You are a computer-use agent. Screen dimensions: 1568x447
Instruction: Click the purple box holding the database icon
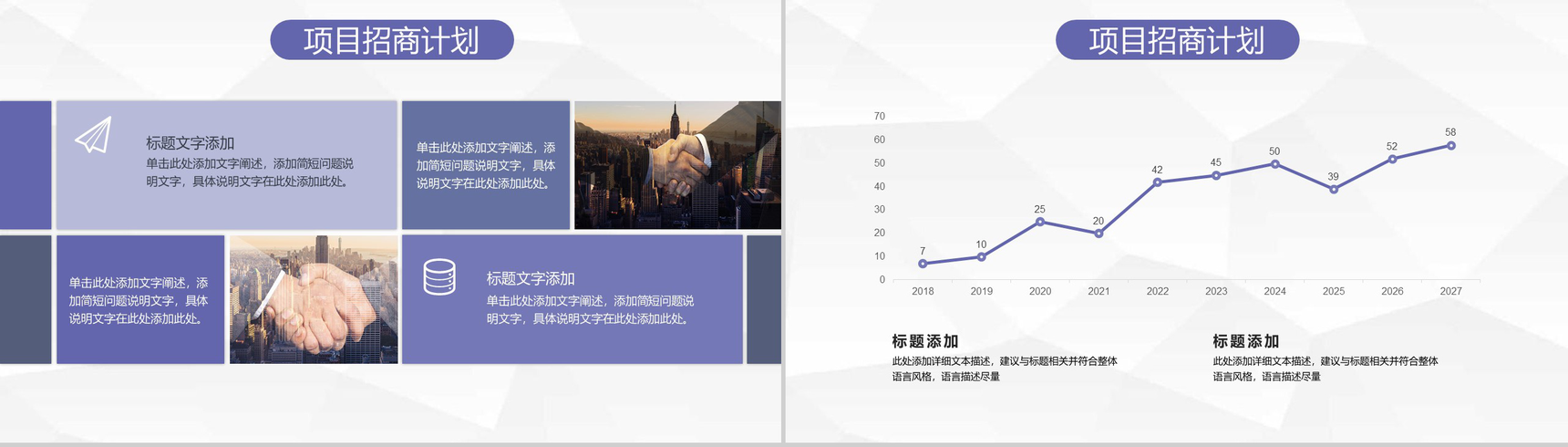[573, 299]
